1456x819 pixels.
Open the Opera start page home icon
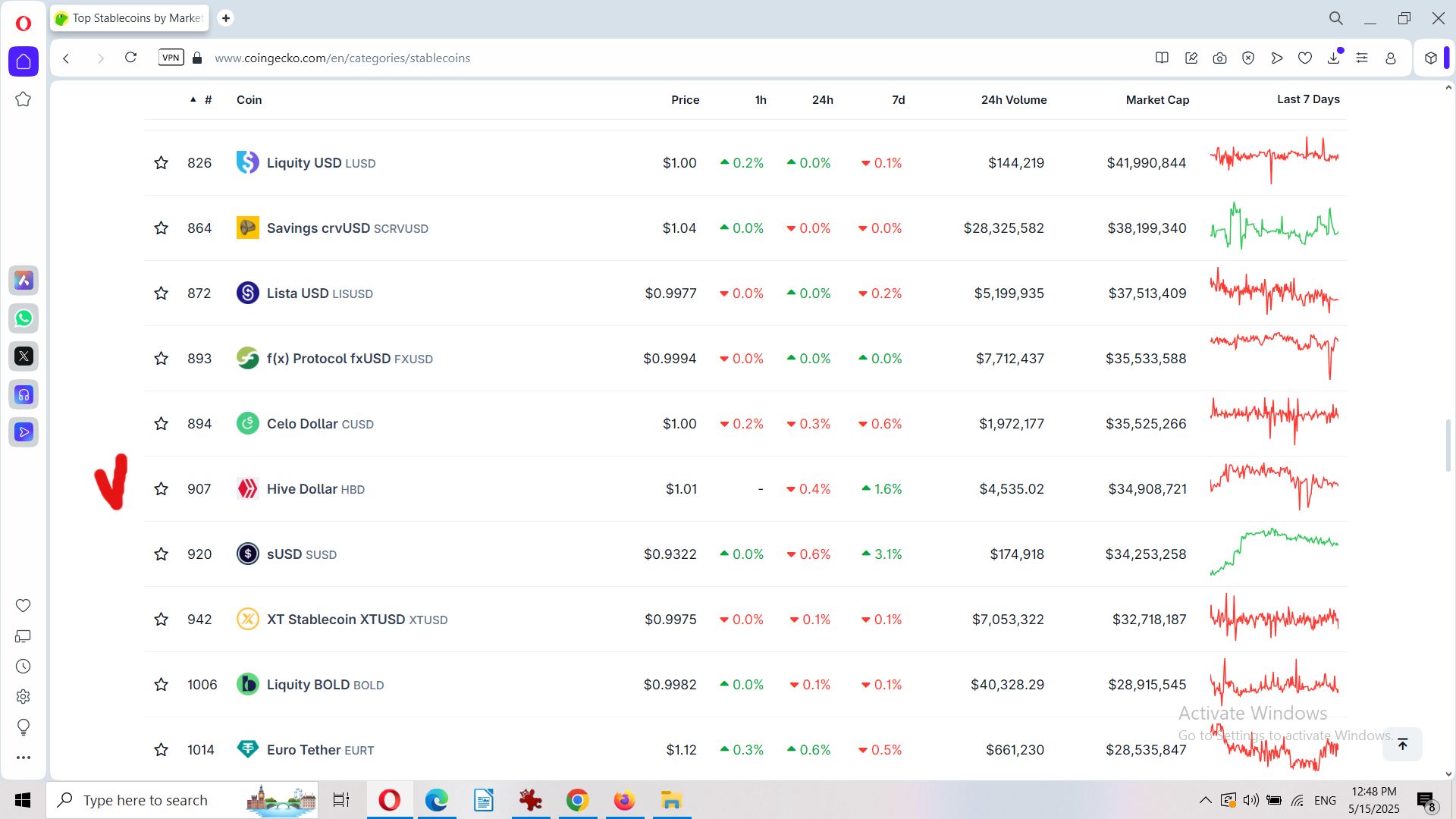(24, 61)
